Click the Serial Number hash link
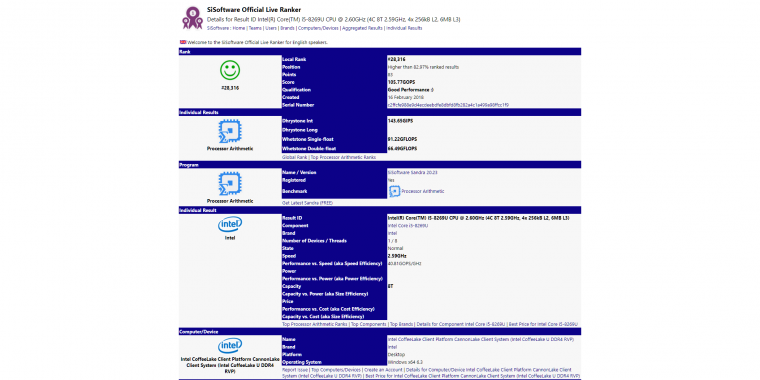 coord(448,105)
